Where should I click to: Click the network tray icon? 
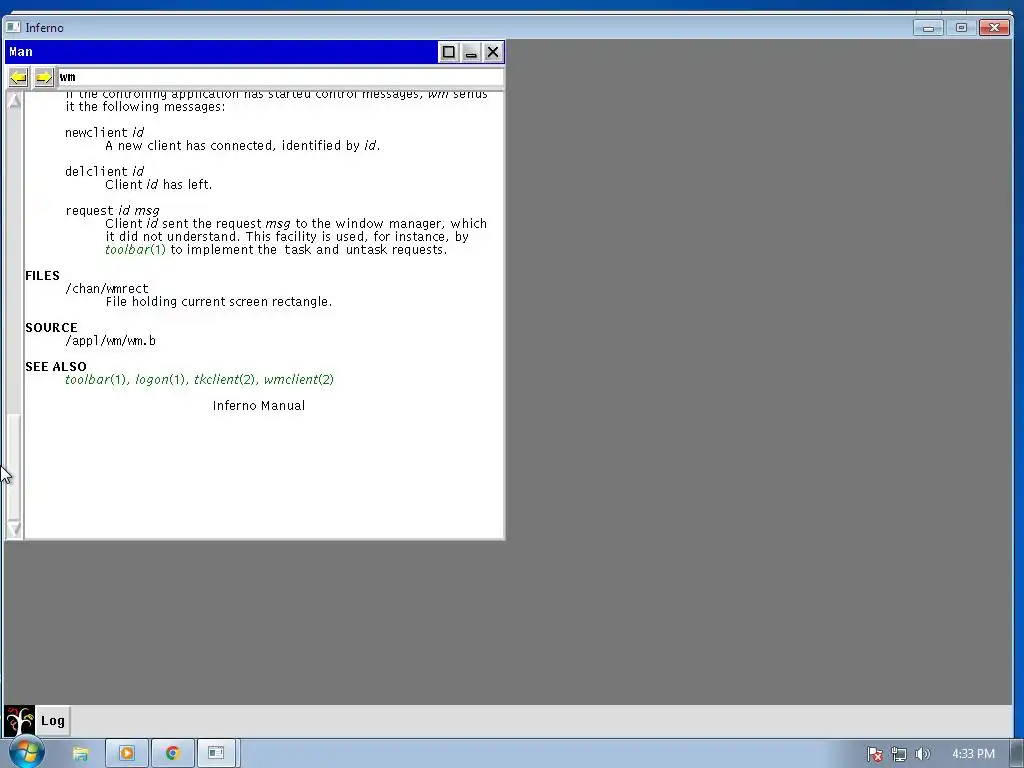click(899, 754)
